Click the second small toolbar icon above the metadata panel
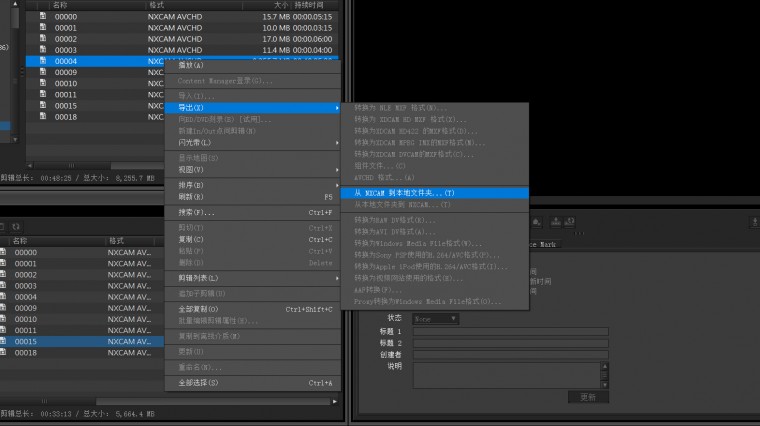760x426 pixels. coord(556,222)
